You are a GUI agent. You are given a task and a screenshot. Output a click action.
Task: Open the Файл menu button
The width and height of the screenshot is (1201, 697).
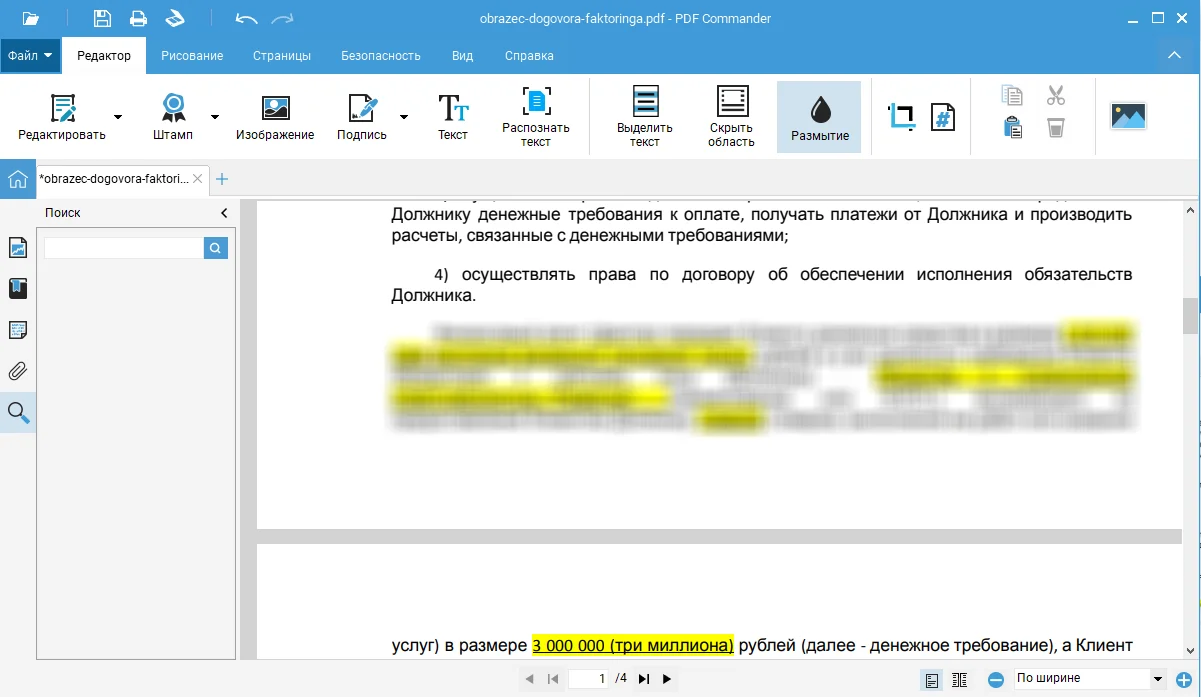click(30, 56)
